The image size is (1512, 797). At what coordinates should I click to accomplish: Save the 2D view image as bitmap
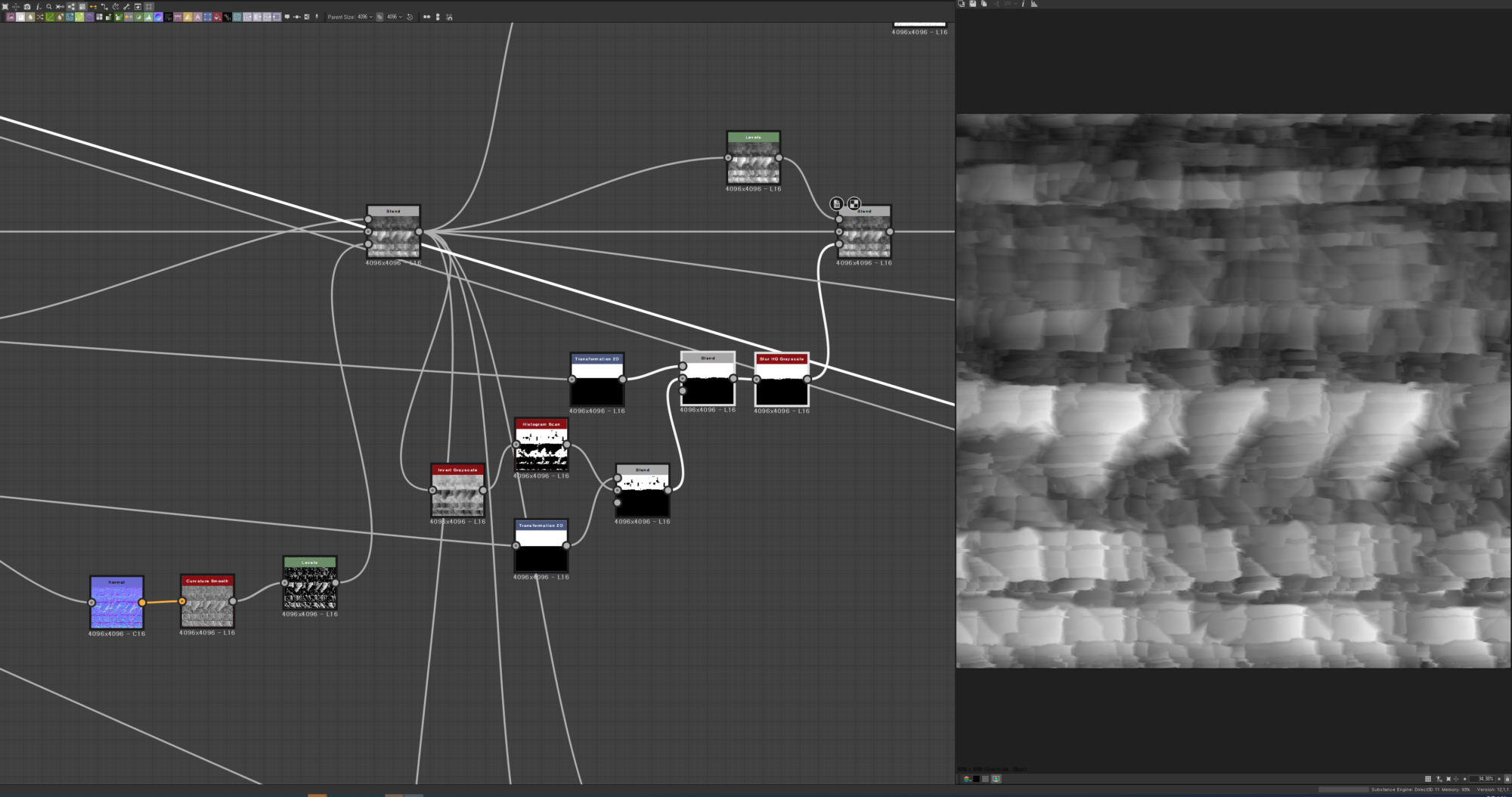972,4
